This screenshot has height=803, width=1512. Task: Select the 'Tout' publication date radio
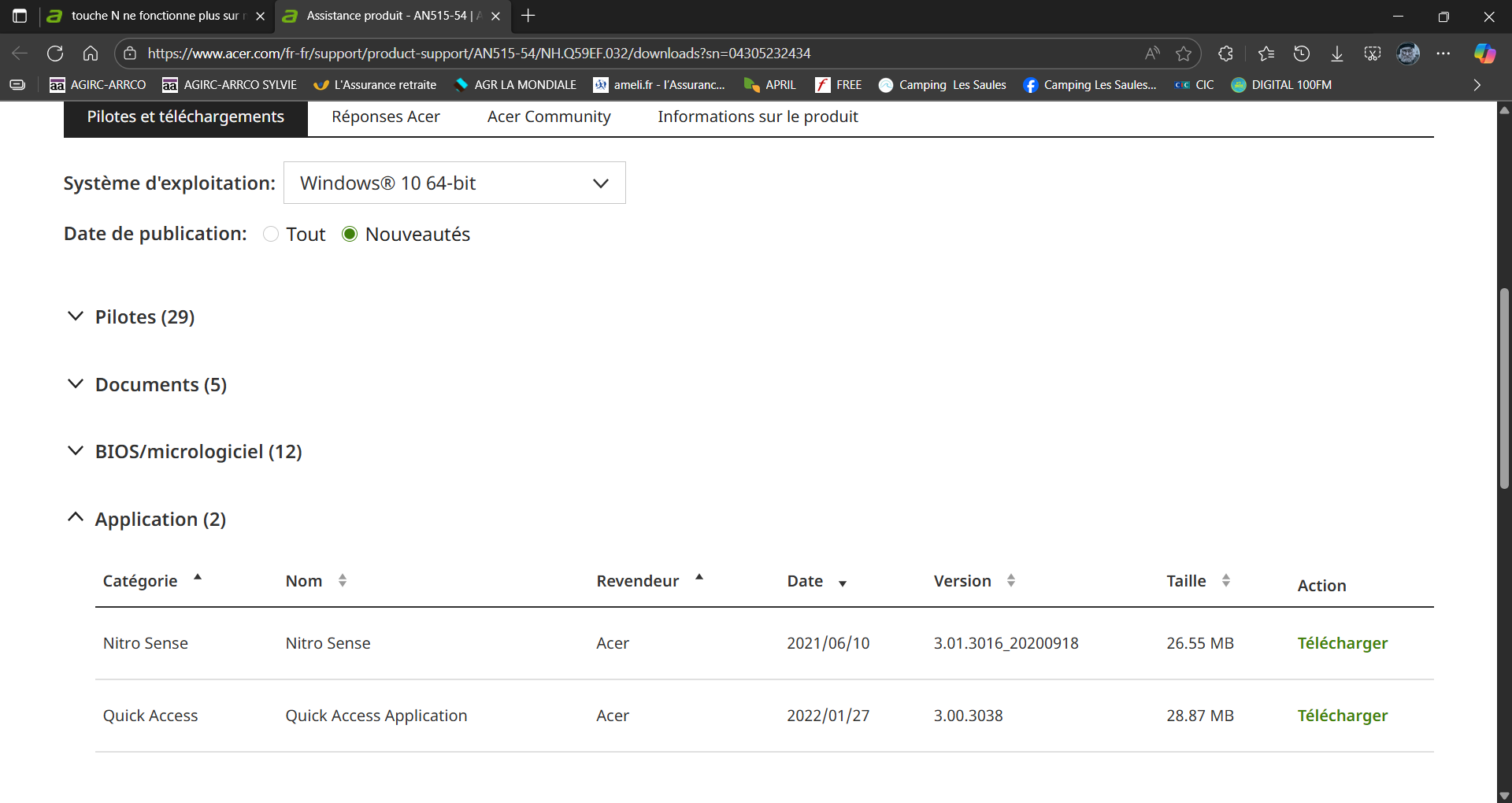click(271, 235)
